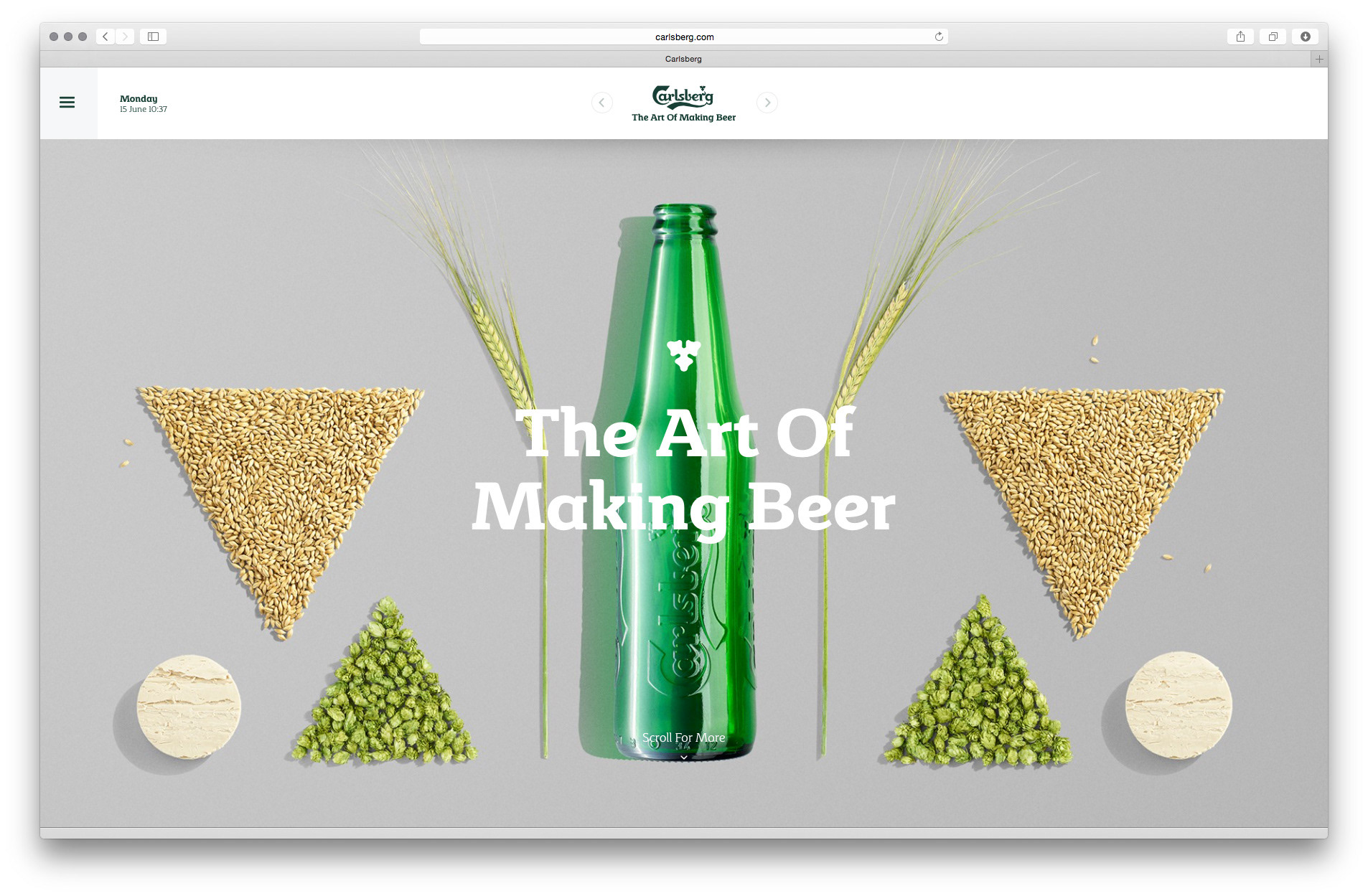Go to previous slide arrow
Viewport: 1368px width, 896px height.
(601, 103)
